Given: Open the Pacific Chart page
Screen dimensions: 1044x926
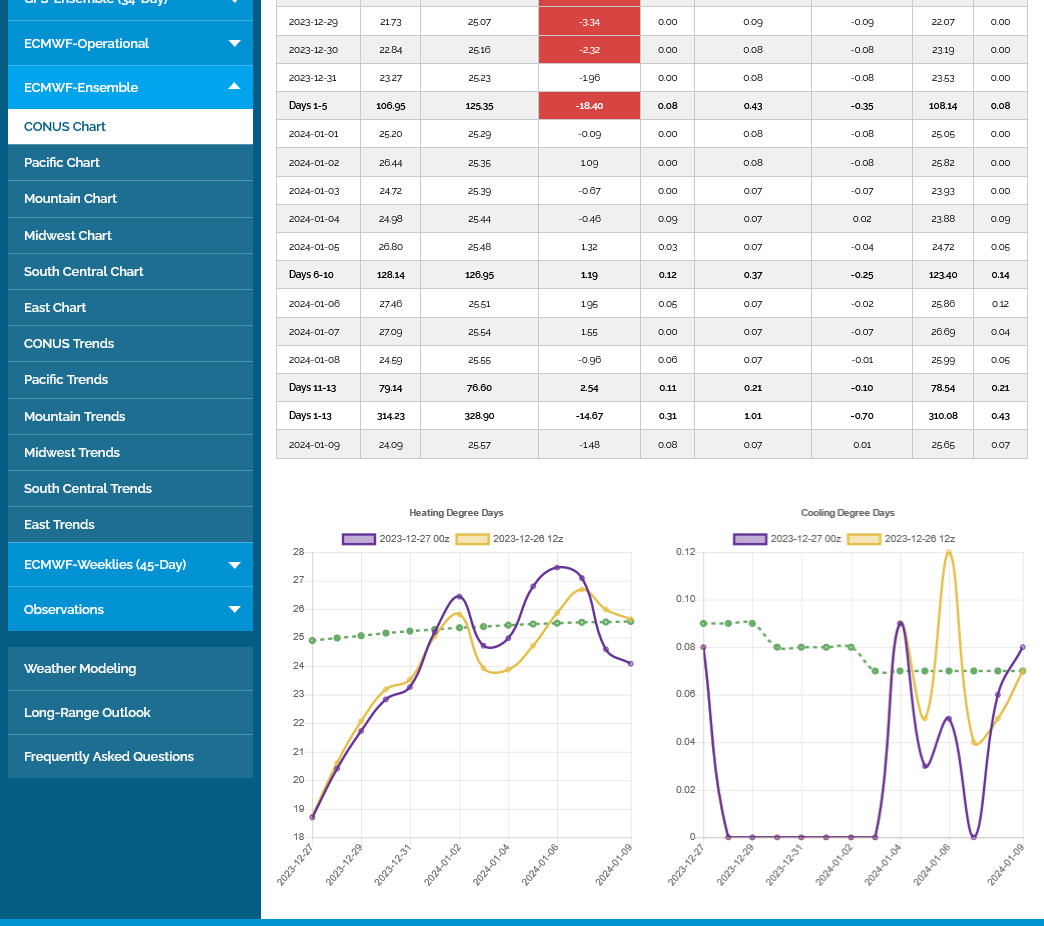Looking at the screenshot, I should click(x=62, y=163).
